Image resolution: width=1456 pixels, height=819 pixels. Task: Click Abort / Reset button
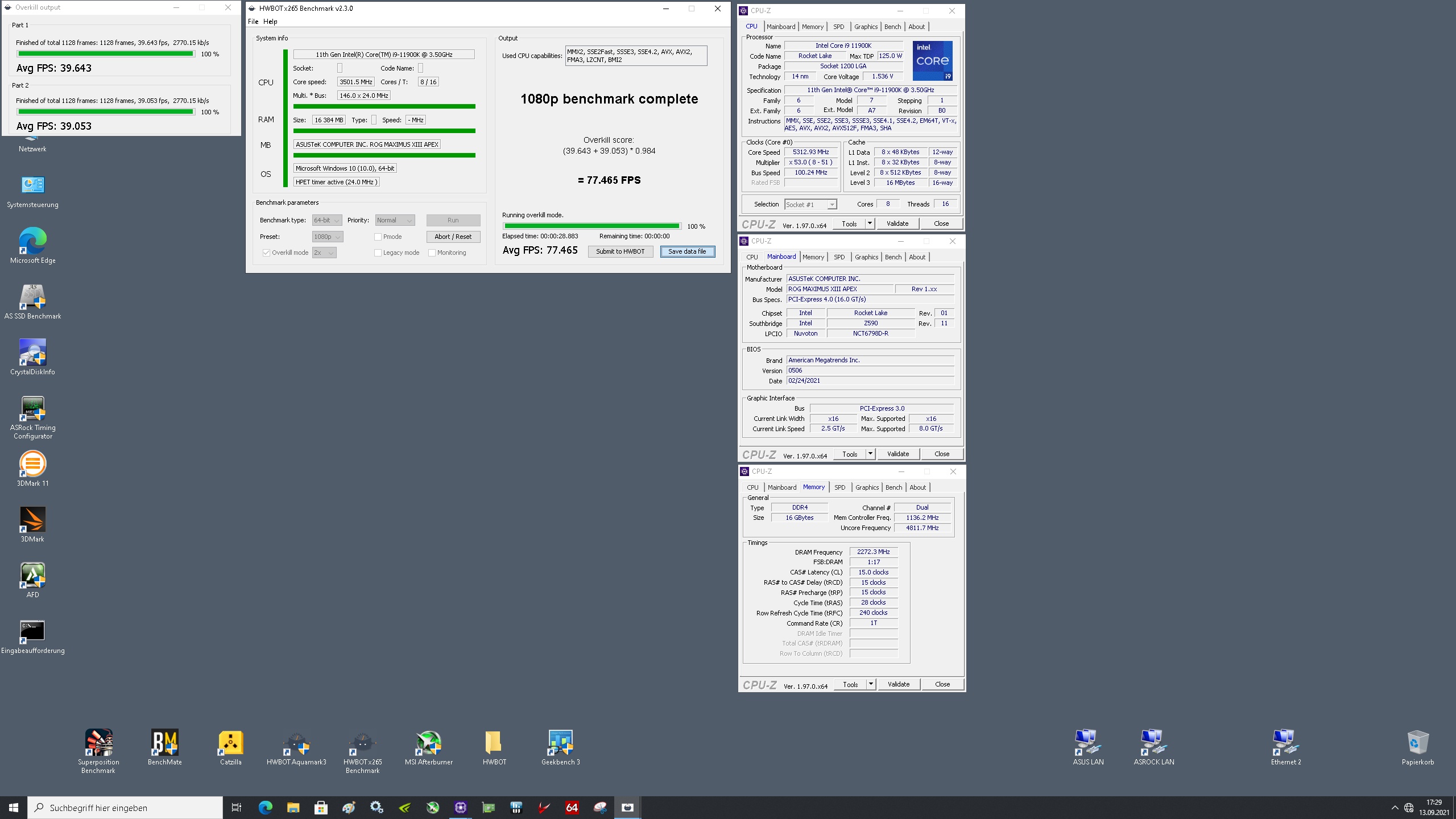coord(453,237)
